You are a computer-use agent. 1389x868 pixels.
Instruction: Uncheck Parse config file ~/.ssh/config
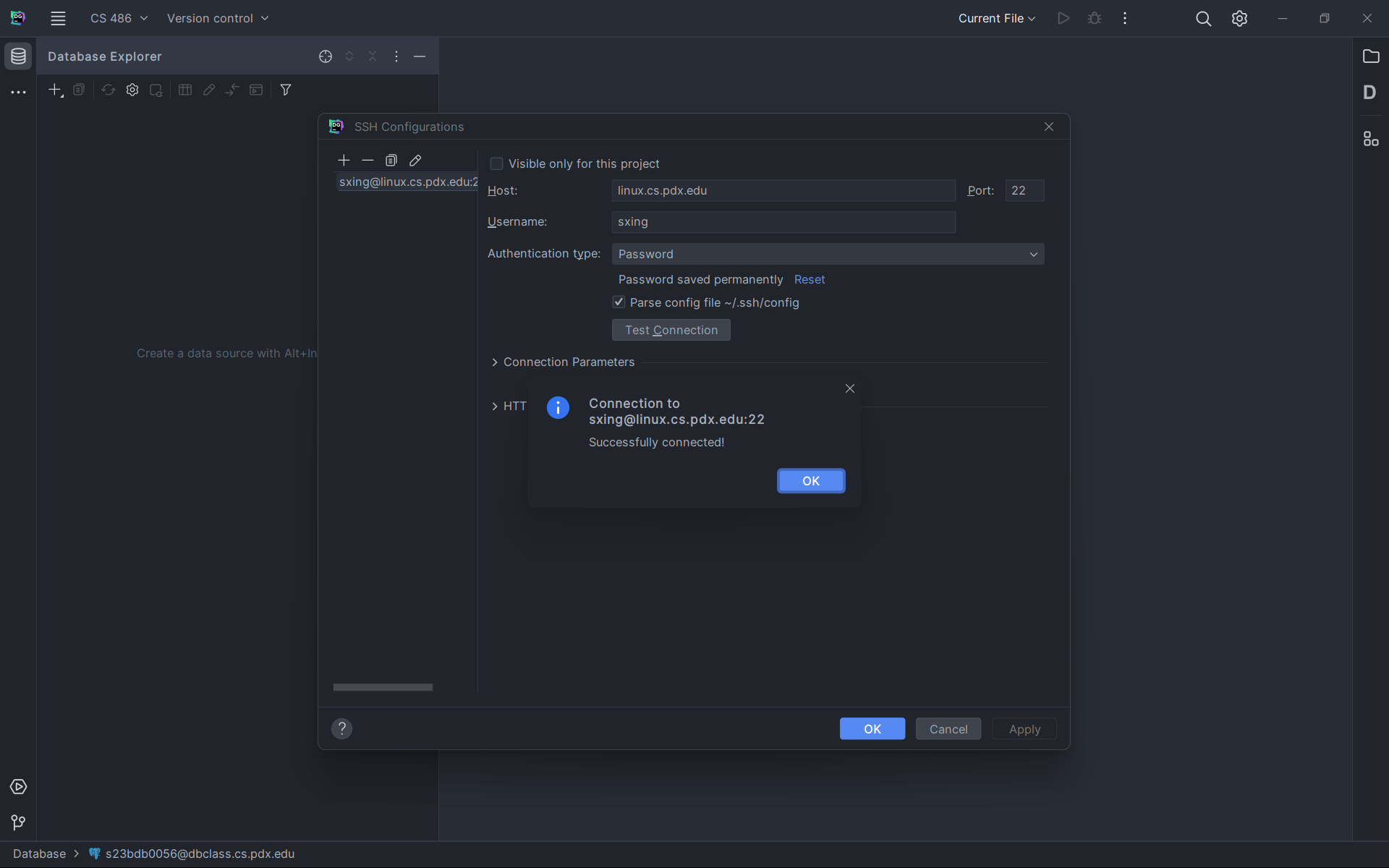(619, 302)
